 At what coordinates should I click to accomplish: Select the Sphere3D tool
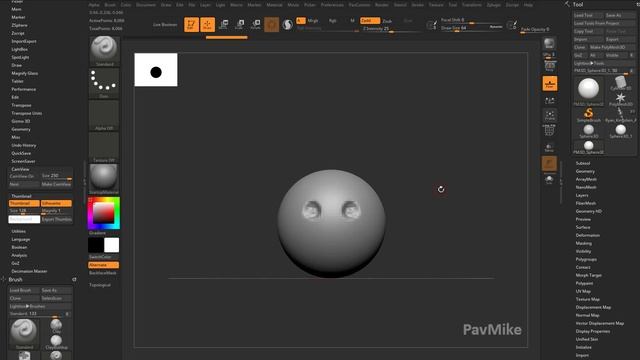pos(589,131)
